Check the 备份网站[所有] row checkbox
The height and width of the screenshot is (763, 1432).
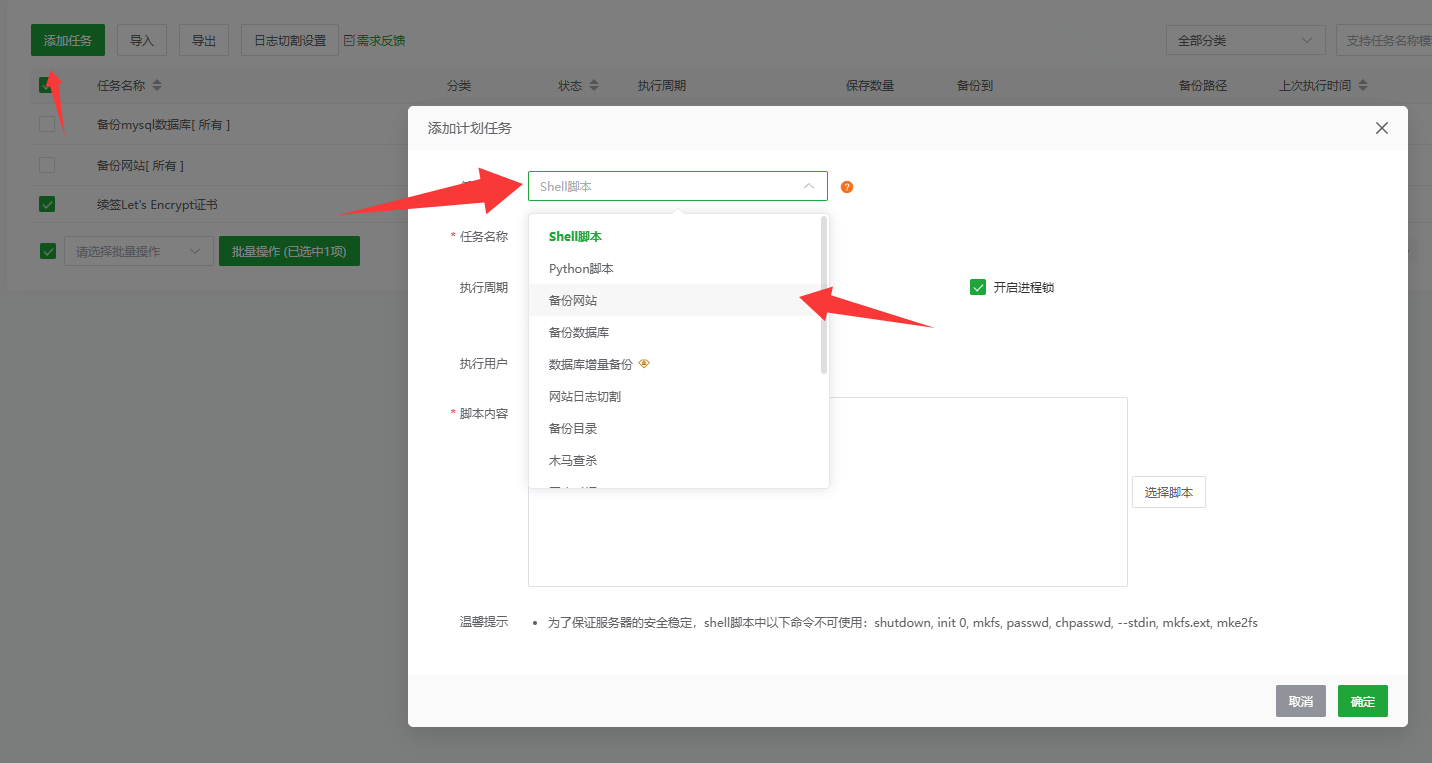(47, 165)
